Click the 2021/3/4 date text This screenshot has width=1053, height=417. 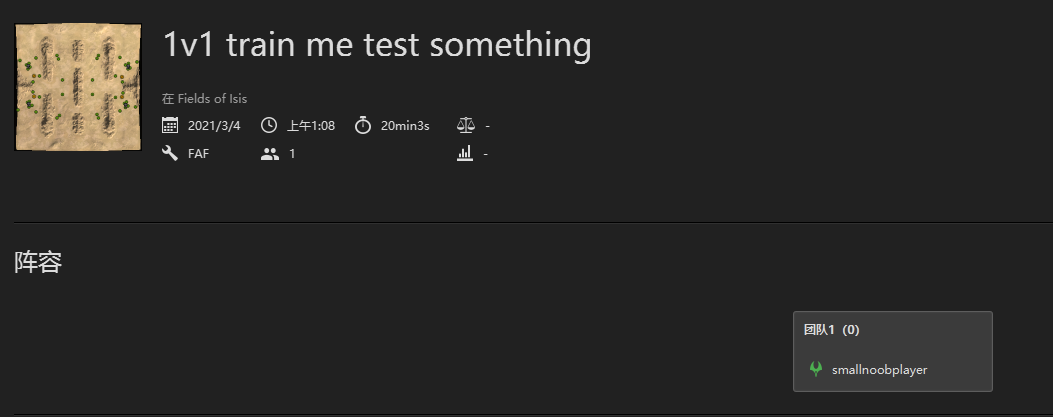[214, 126]
